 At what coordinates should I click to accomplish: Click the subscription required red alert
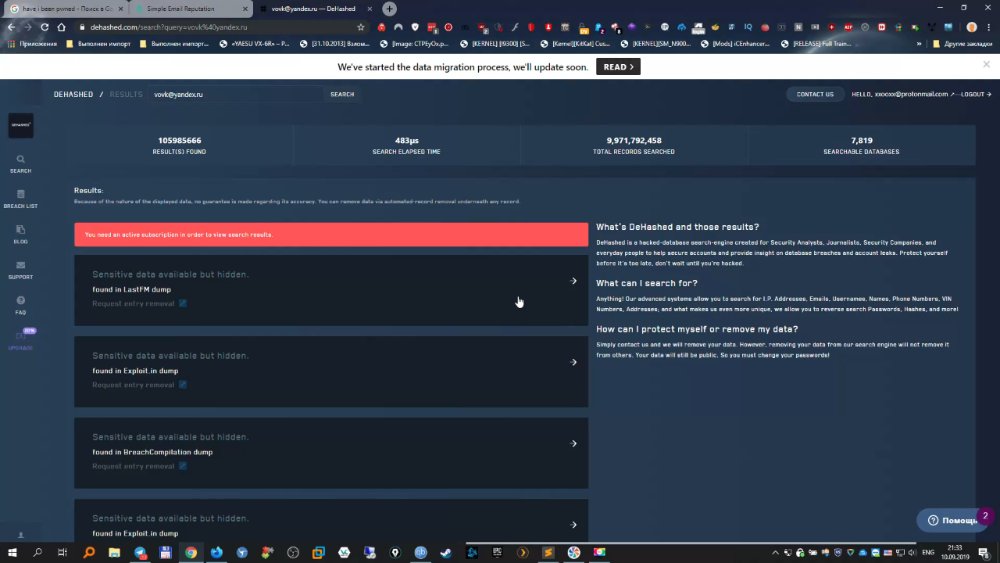point(331,235)
